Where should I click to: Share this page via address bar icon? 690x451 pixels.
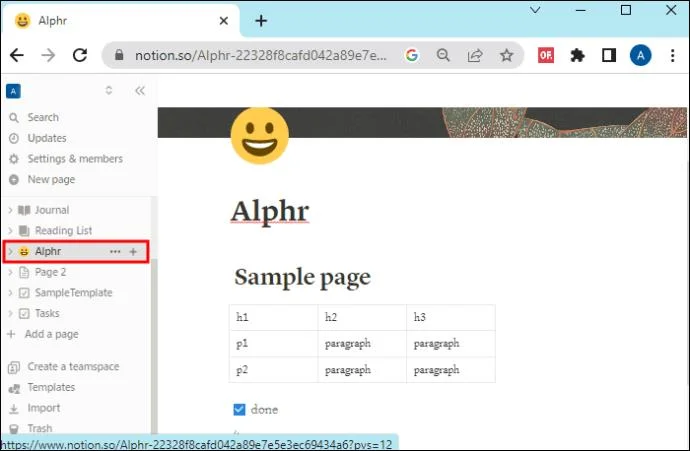[x=475, y=55]
